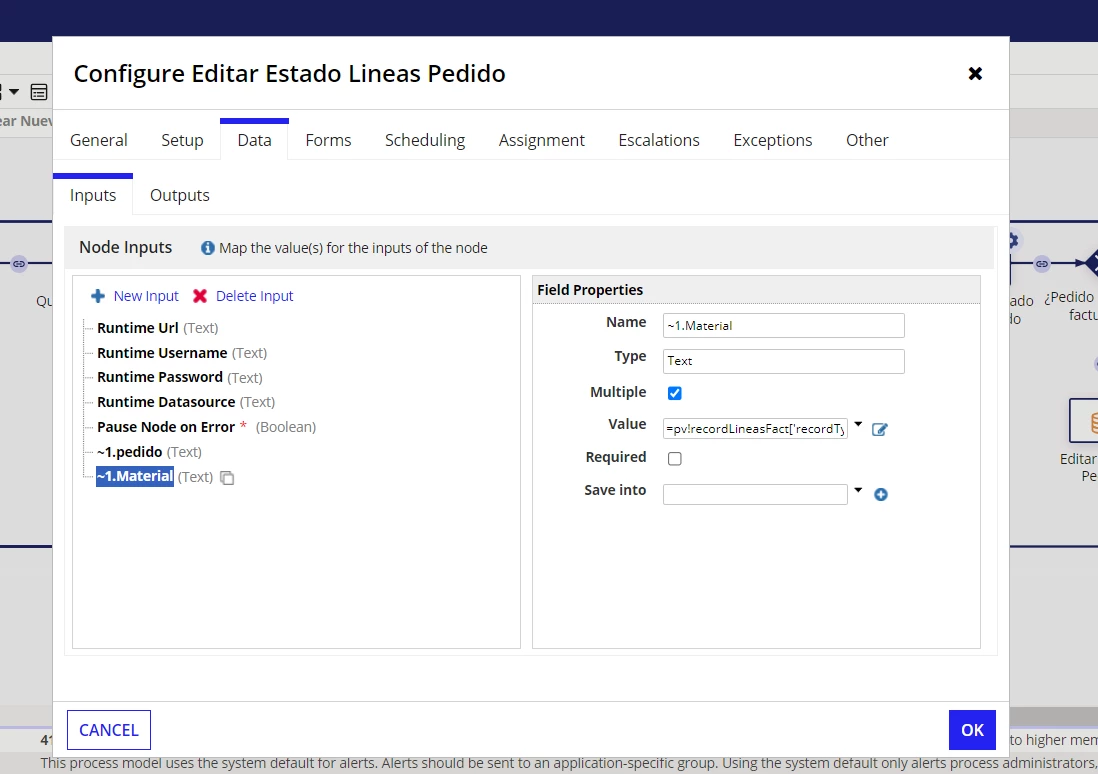Go to the Scheduling tab

(x=425, y=140)
